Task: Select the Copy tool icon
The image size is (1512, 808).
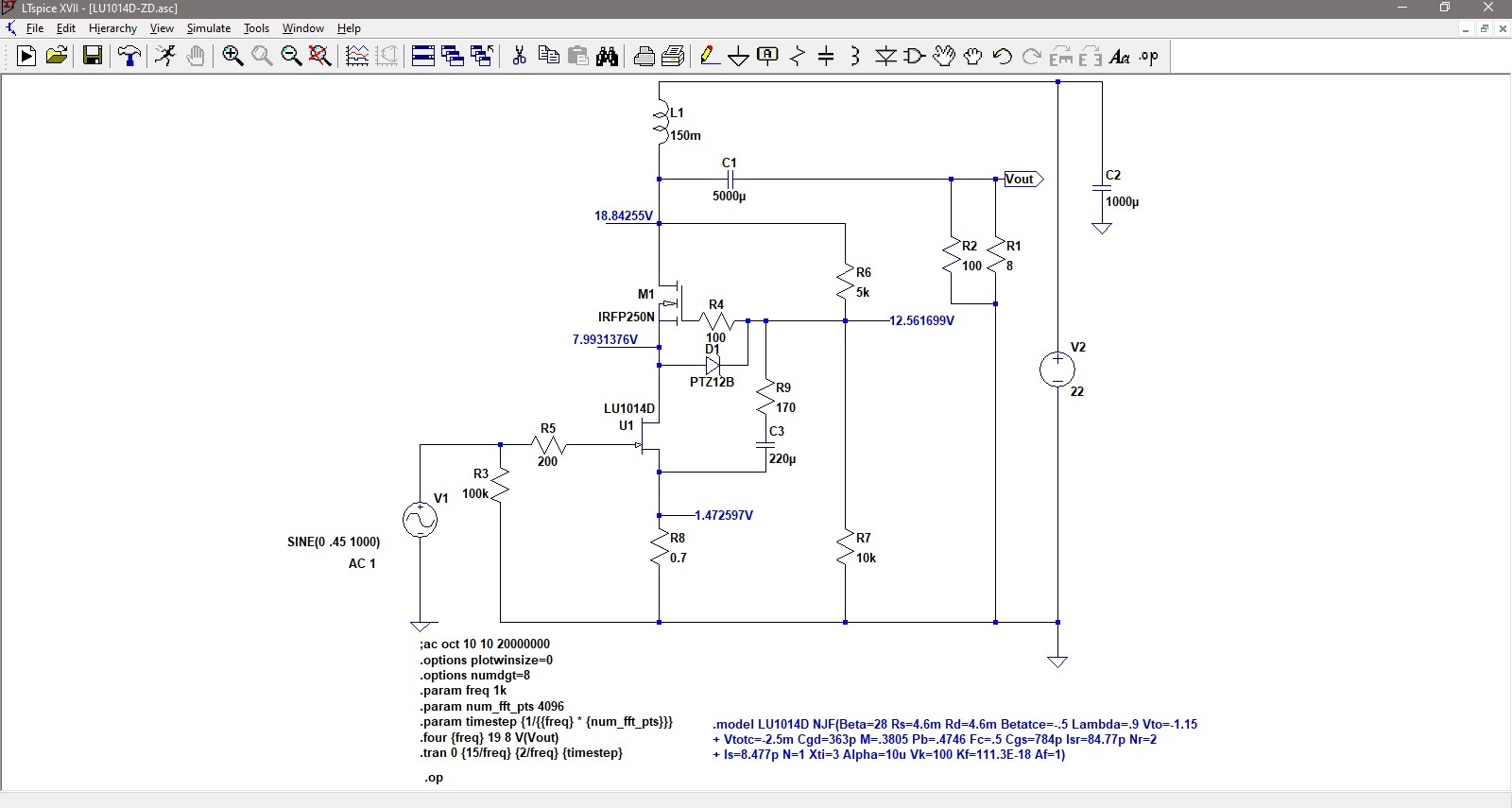Action: [548, 57]
